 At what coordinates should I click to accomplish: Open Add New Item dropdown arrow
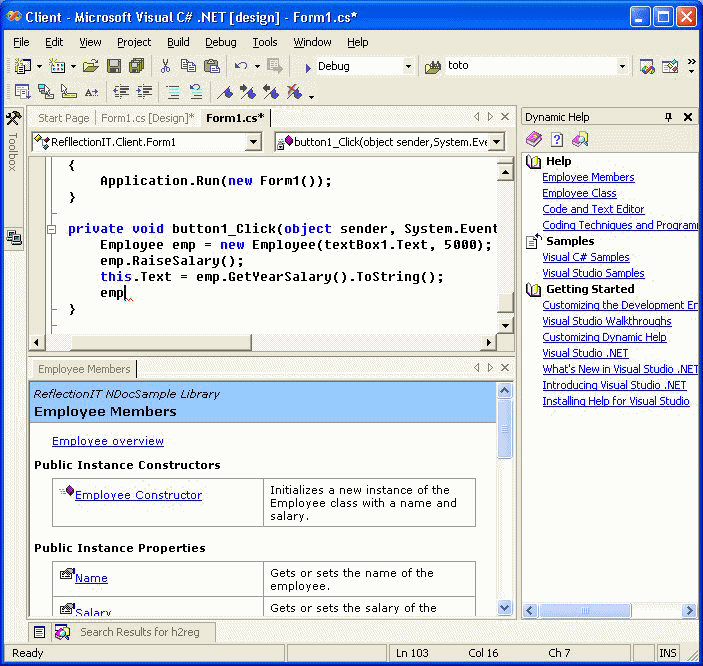[73, 67]
